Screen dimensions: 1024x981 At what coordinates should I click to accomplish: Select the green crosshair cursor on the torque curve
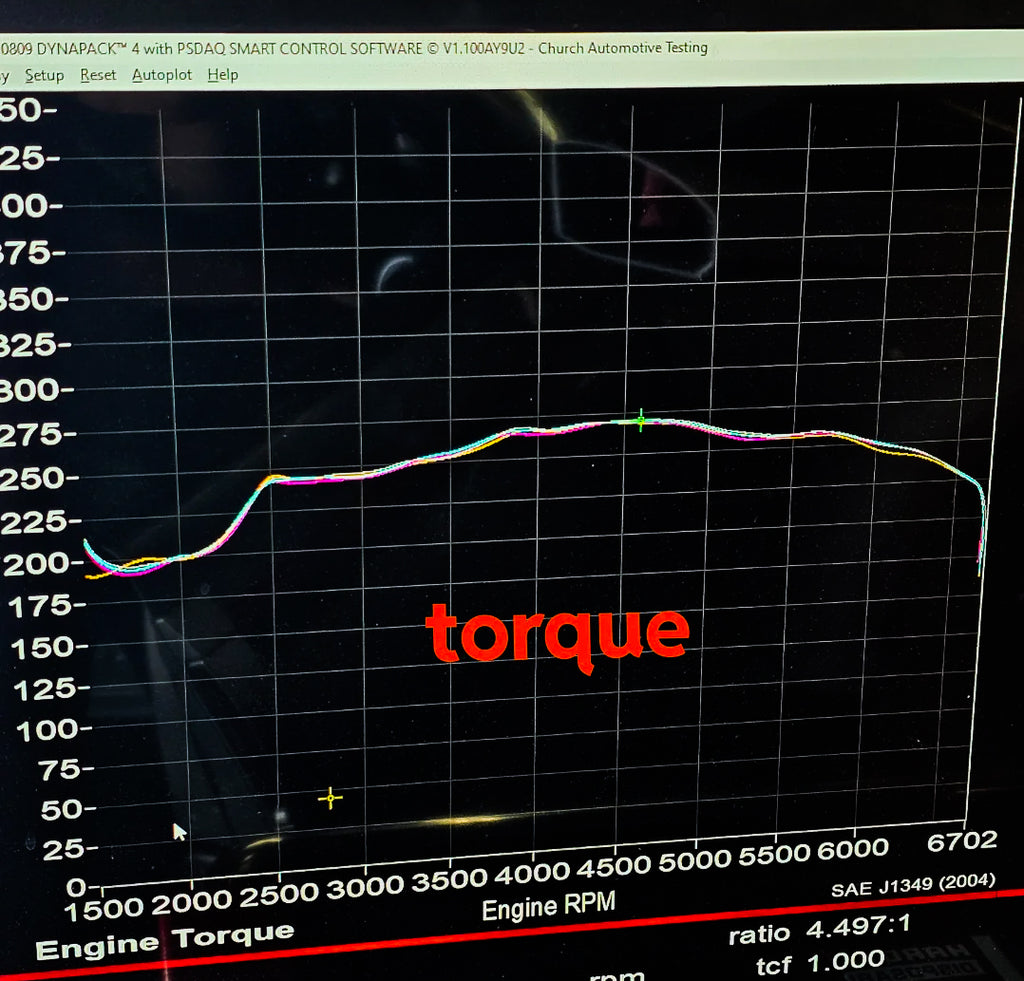[639, 421]
